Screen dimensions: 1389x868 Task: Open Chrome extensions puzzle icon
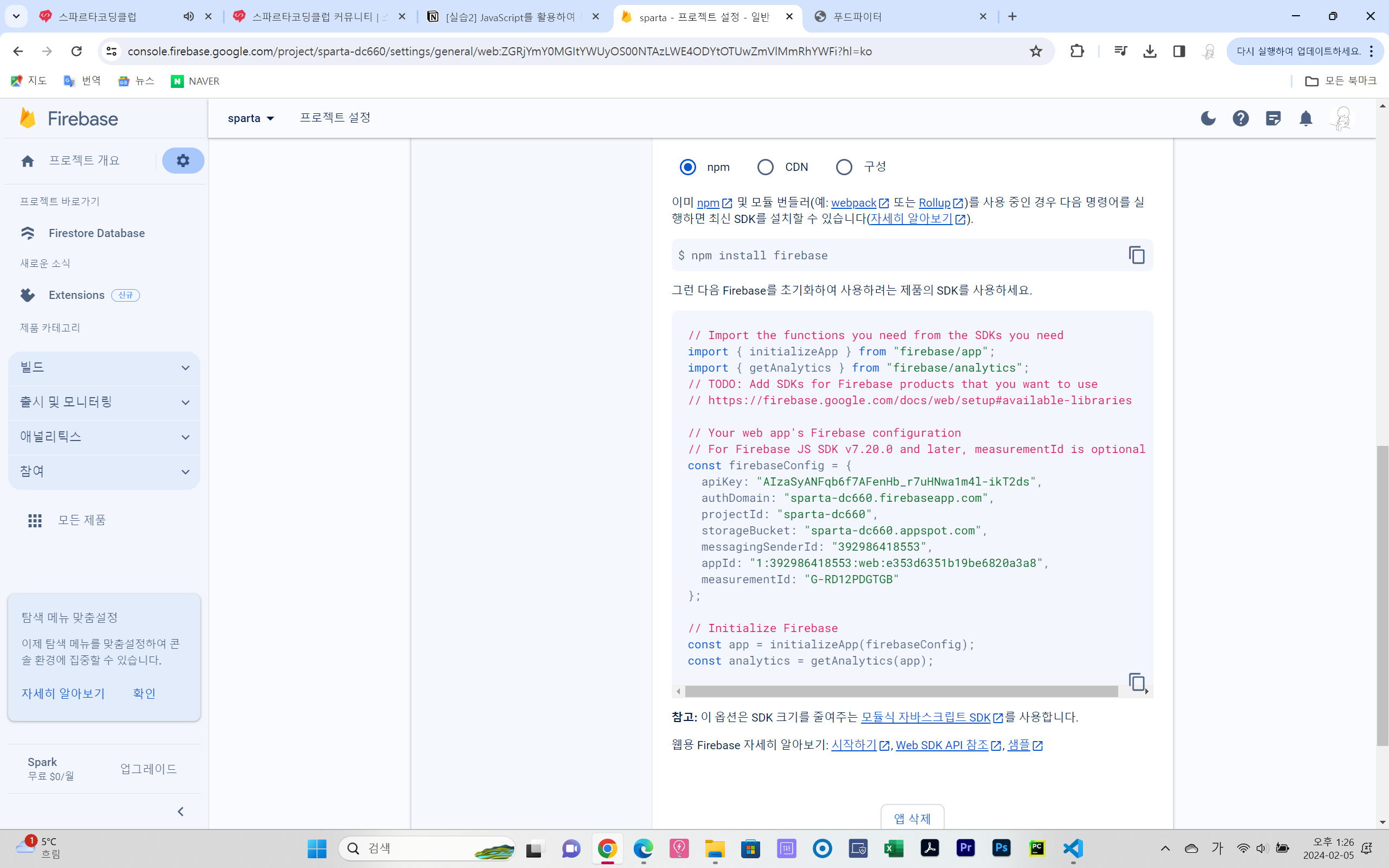(1078, 51)
